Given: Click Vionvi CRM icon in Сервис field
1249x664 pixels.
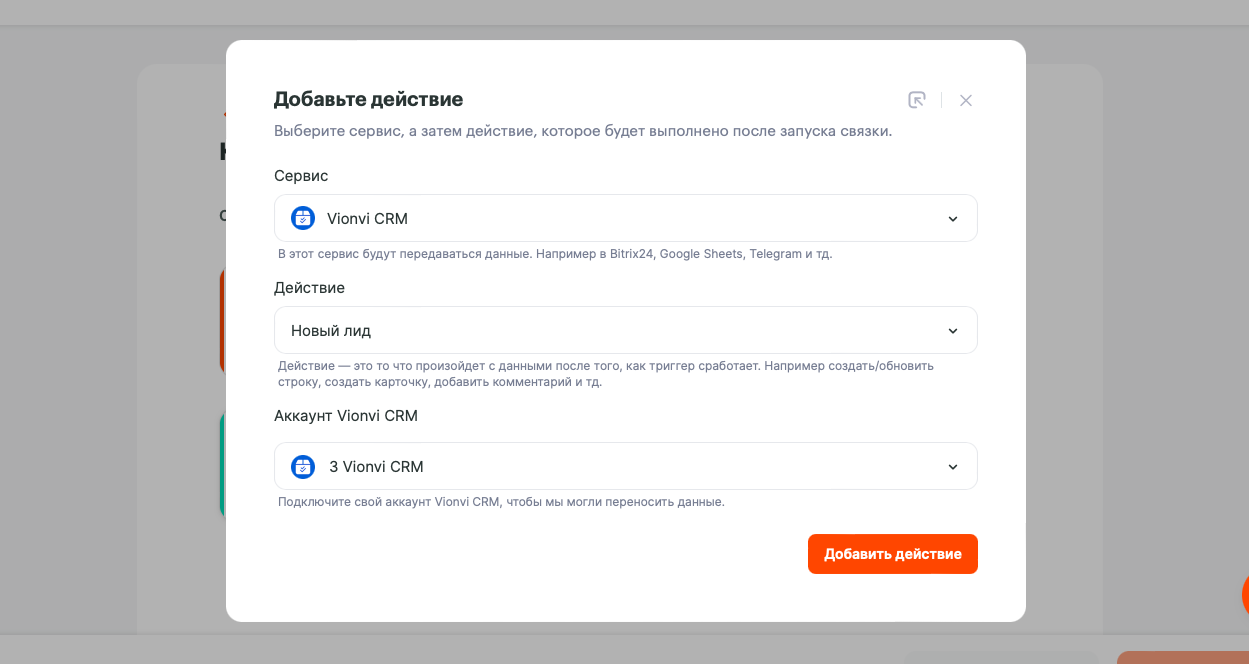Looking at the screenshot, I should pyautogui.click(x=303, y=218).
